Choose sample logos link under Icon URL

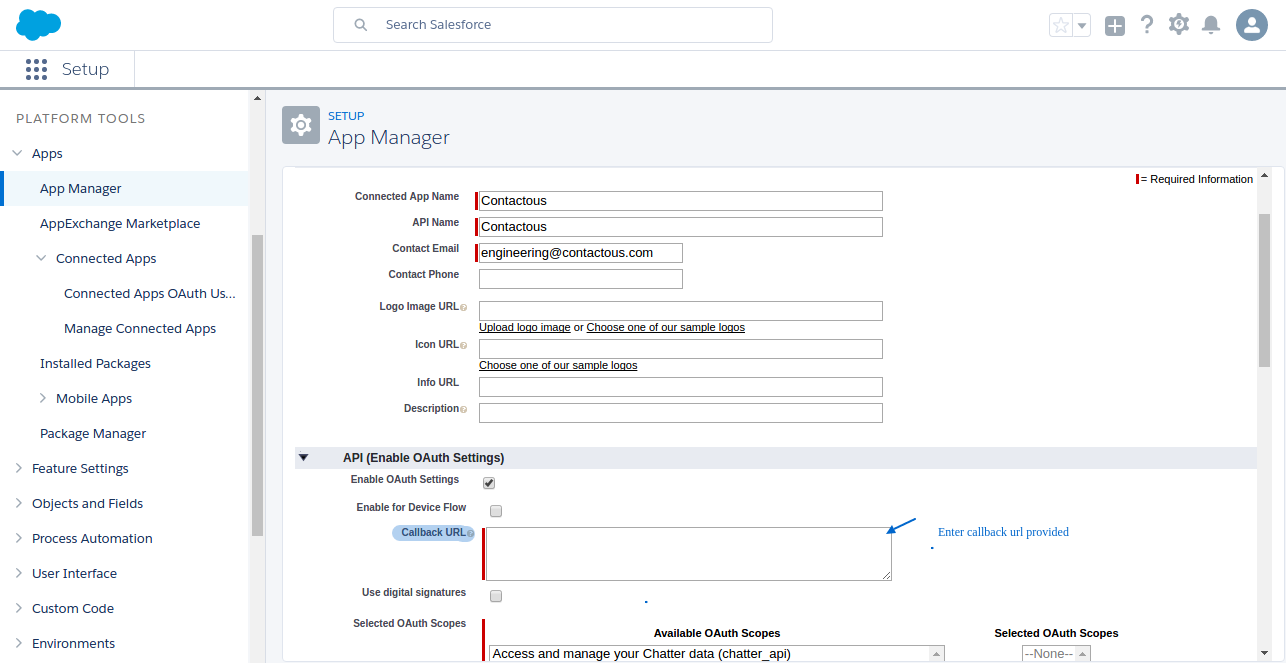coord(558,366)
